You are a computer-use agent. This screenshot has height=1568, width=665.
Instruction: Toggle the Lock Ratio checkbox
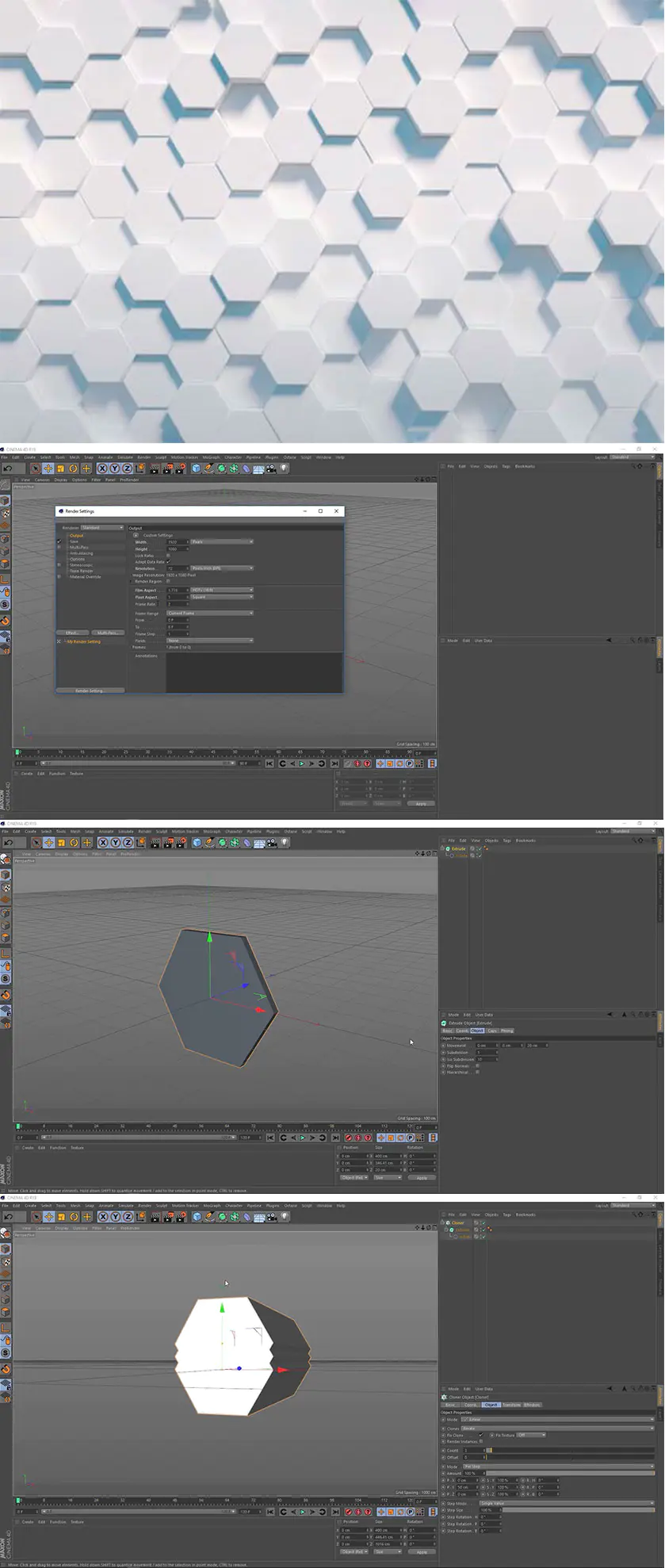pyautogui.click(x=169, y=556)
